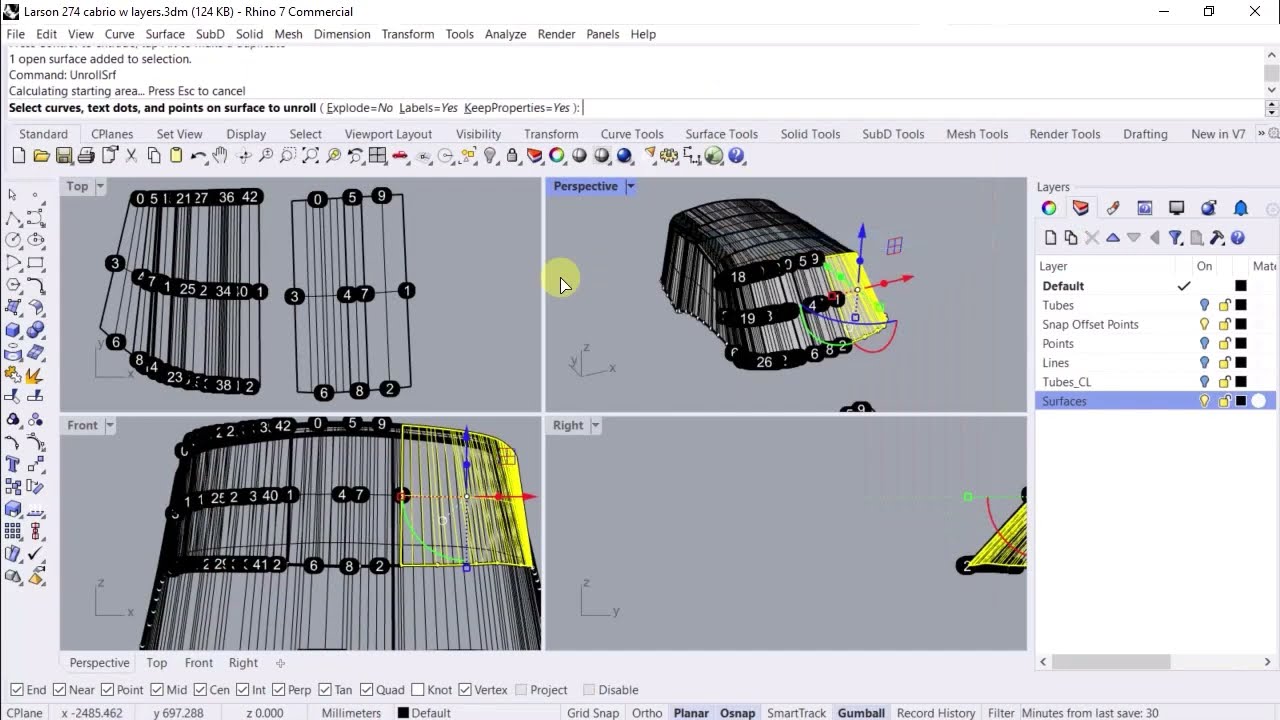Toggle the Mid osnap checkbox
Image resolution: width=1280 pixels, height=720 pixels.
point(157,690)
